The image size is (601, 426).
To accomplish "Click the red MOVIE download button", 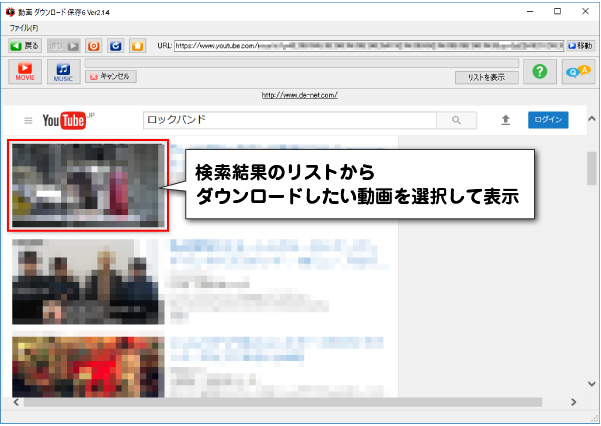I will coord(25,71).
